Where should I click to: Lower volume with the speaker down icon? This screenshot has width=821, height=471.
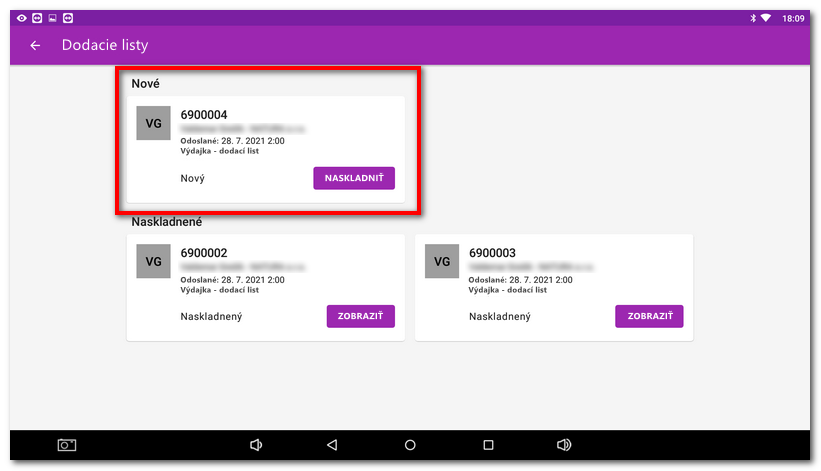click(x=256, y=445)
